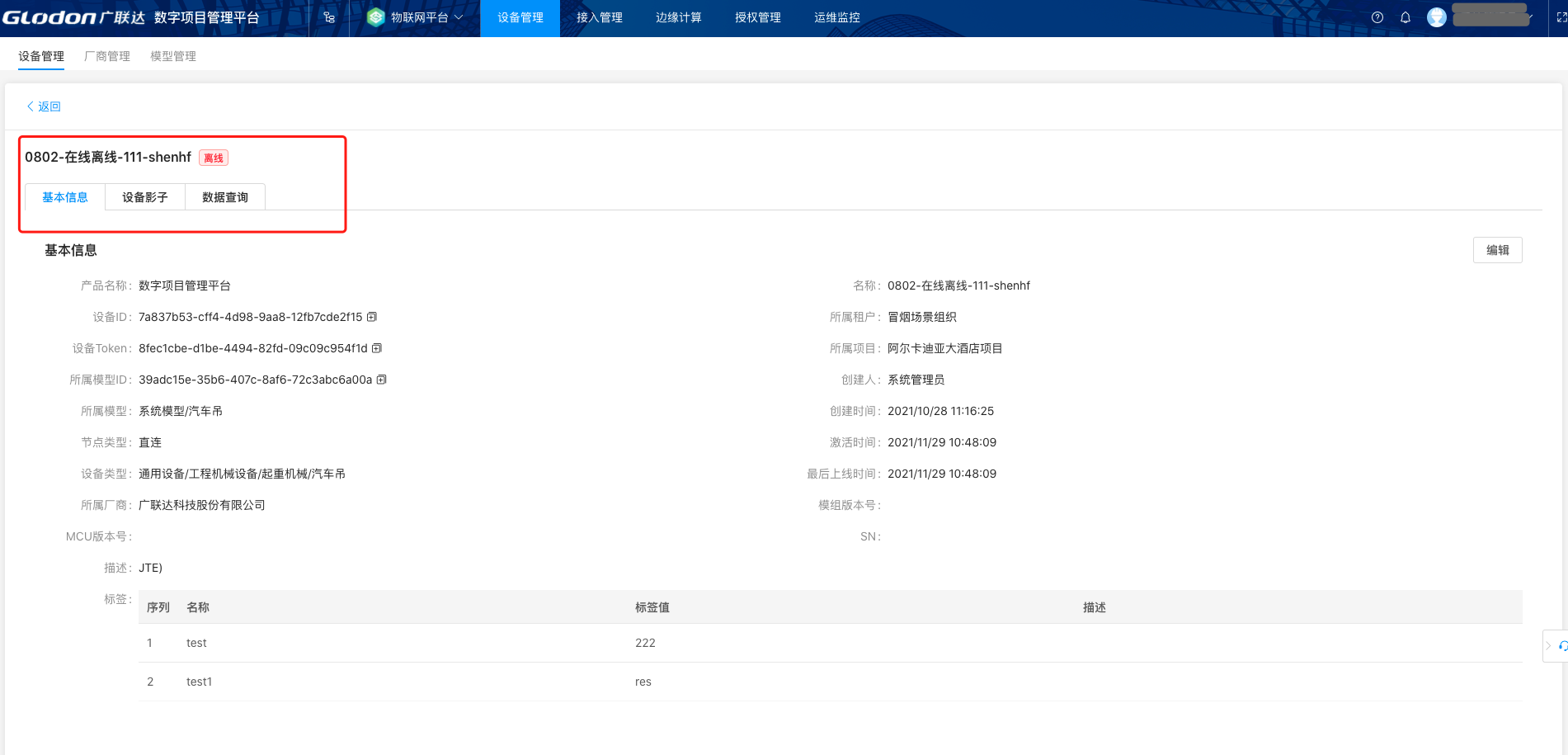The width and height of the screenshot is (1568, 755).
Task: Switch to the 数据查询 tab
Action: [x=225, y=197]
